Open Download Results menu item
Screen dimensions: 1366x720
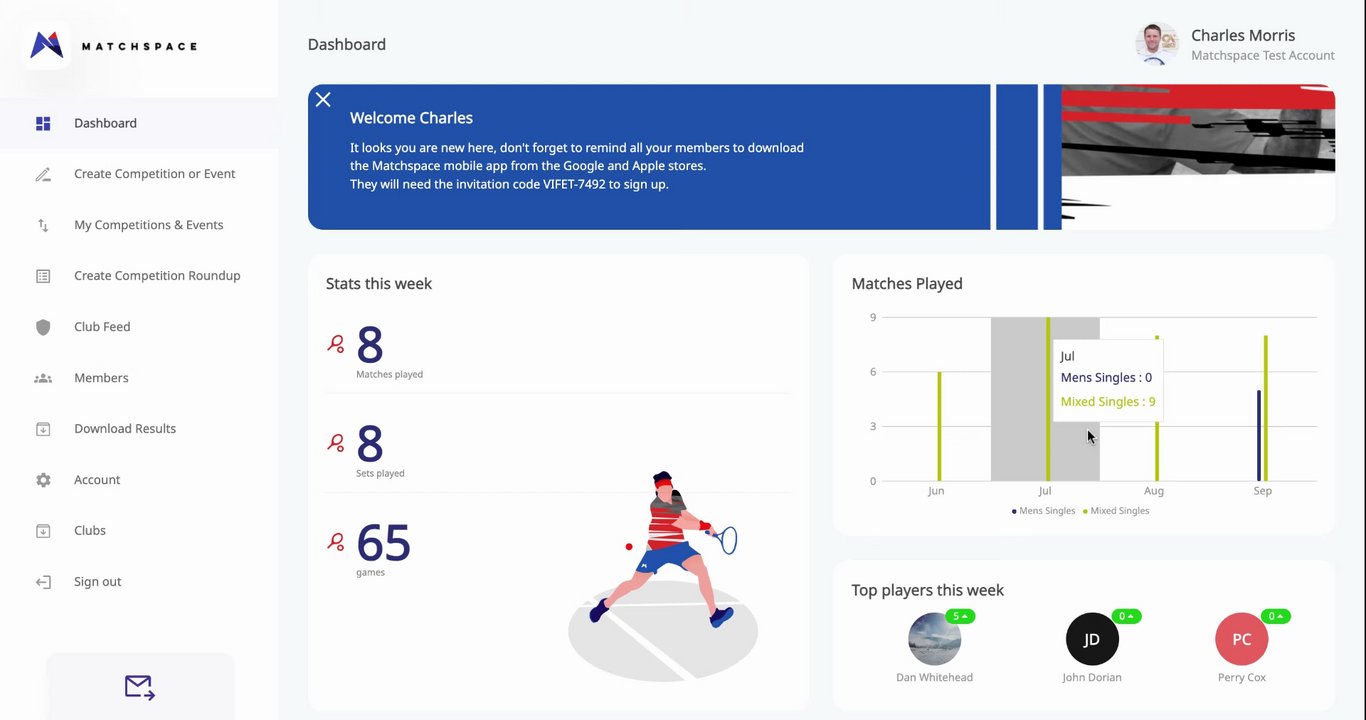pos(125,429)
